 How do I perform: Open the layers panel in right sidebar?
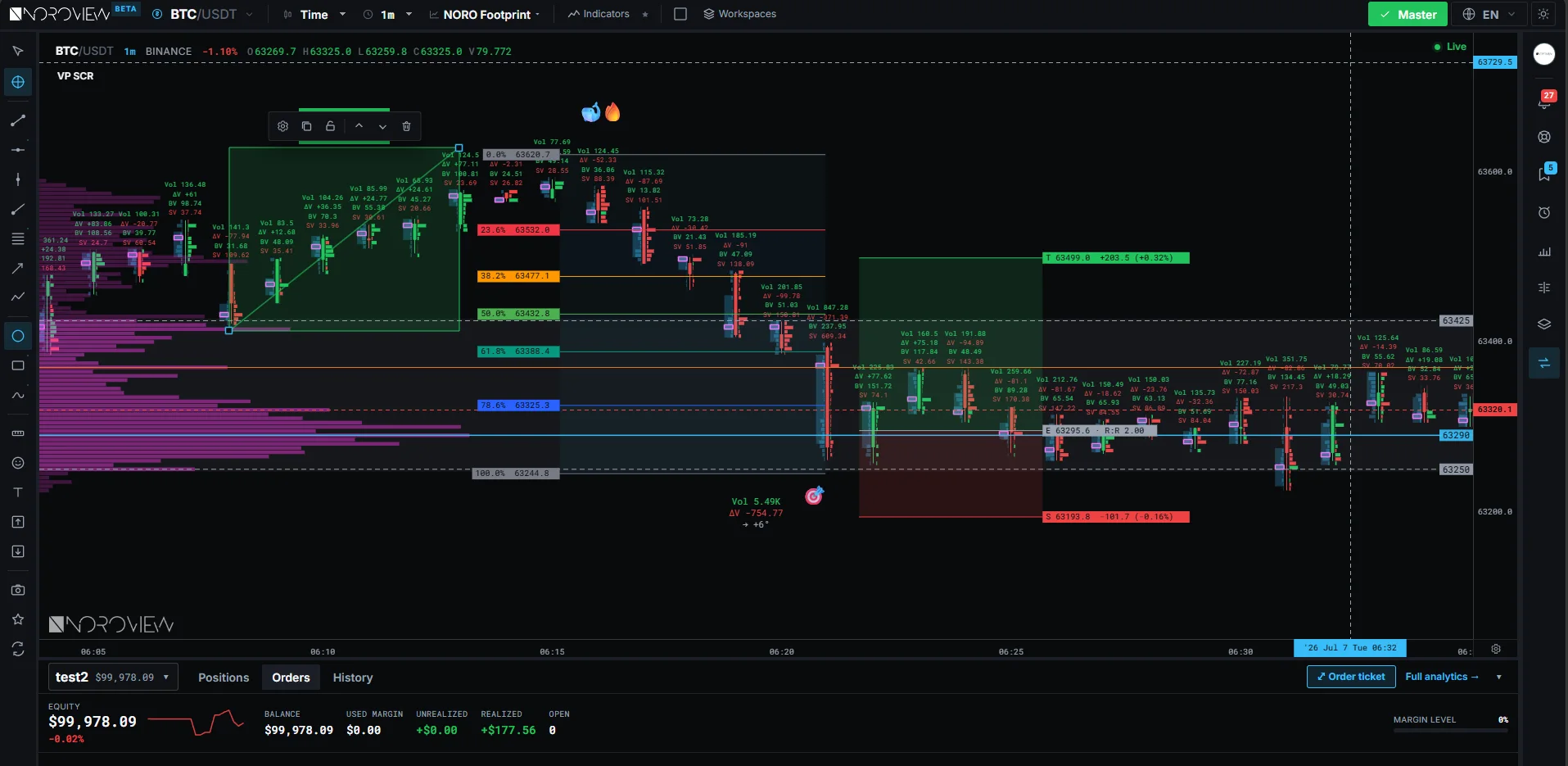point(1544,324)
